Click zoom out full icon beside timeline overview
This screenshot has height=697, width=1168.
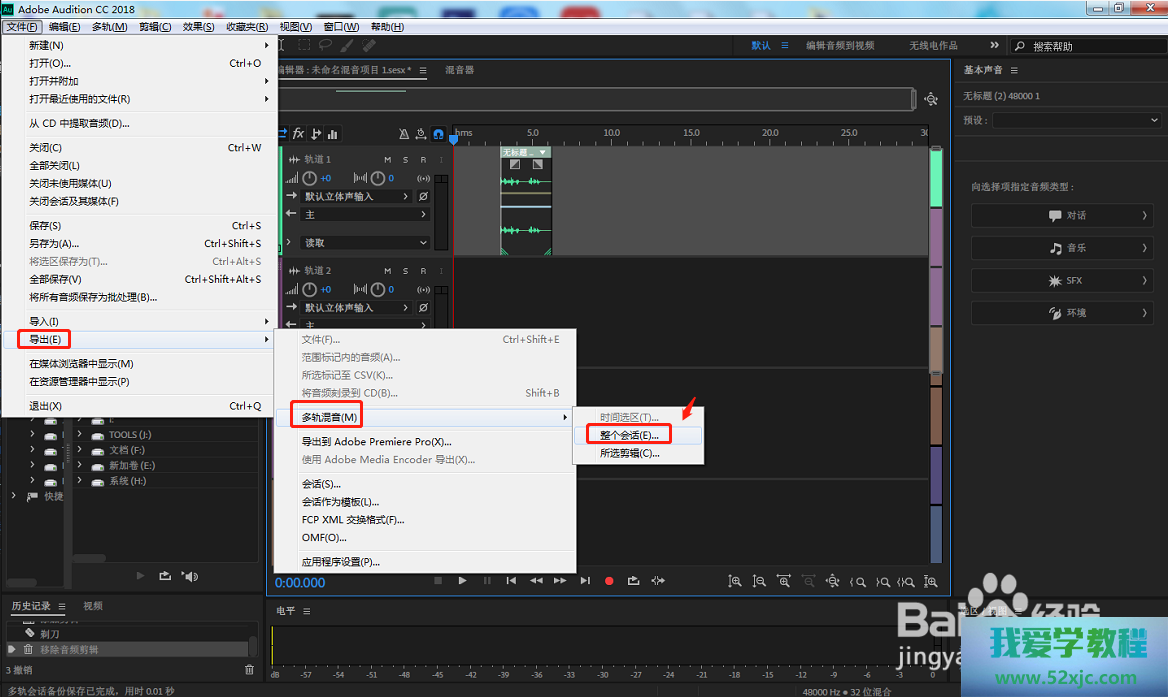click(x=931, y=99)
